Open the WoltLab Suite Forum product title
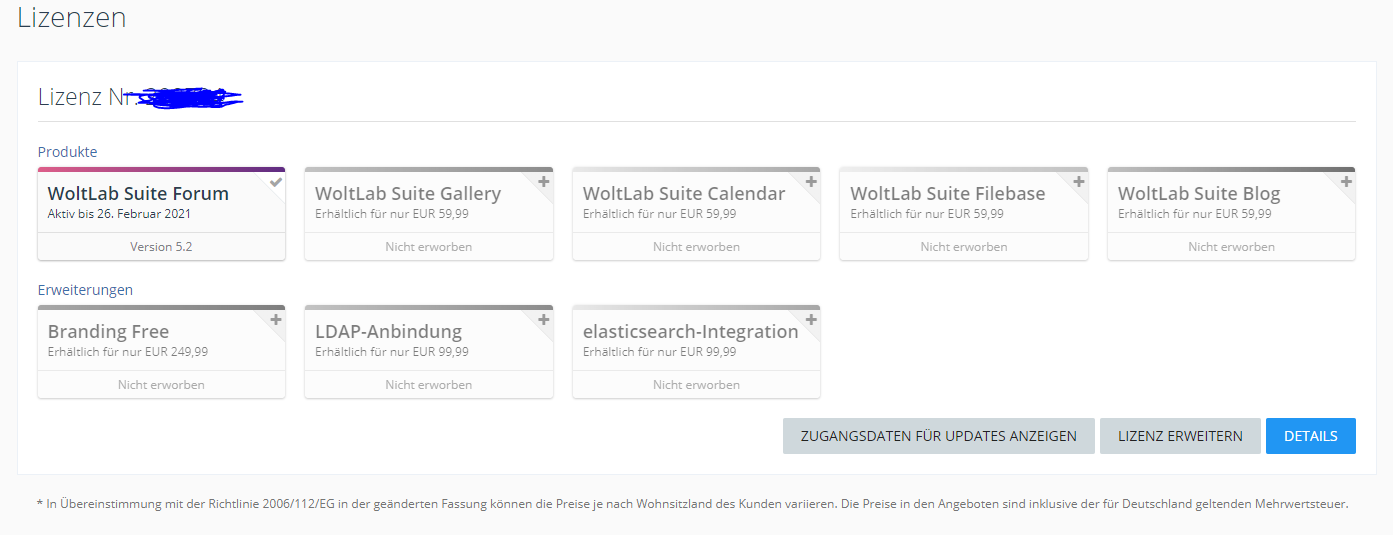This screenshot has height=535, width=1393. [138, 194]
